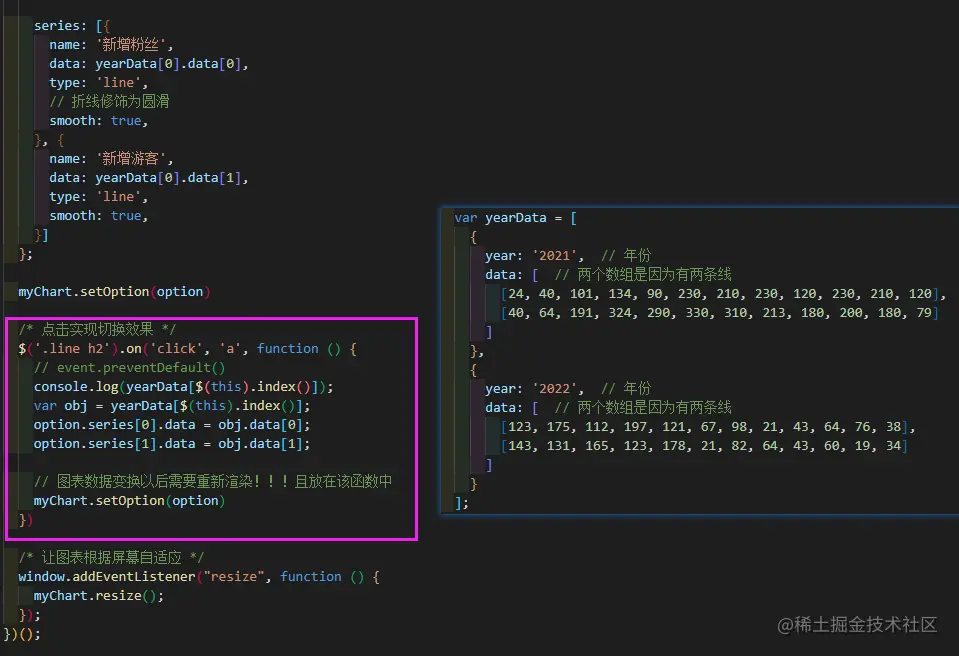Click the comment about 重新渲染 in the function
Screen dimensions: 959x656
[213, 482]
